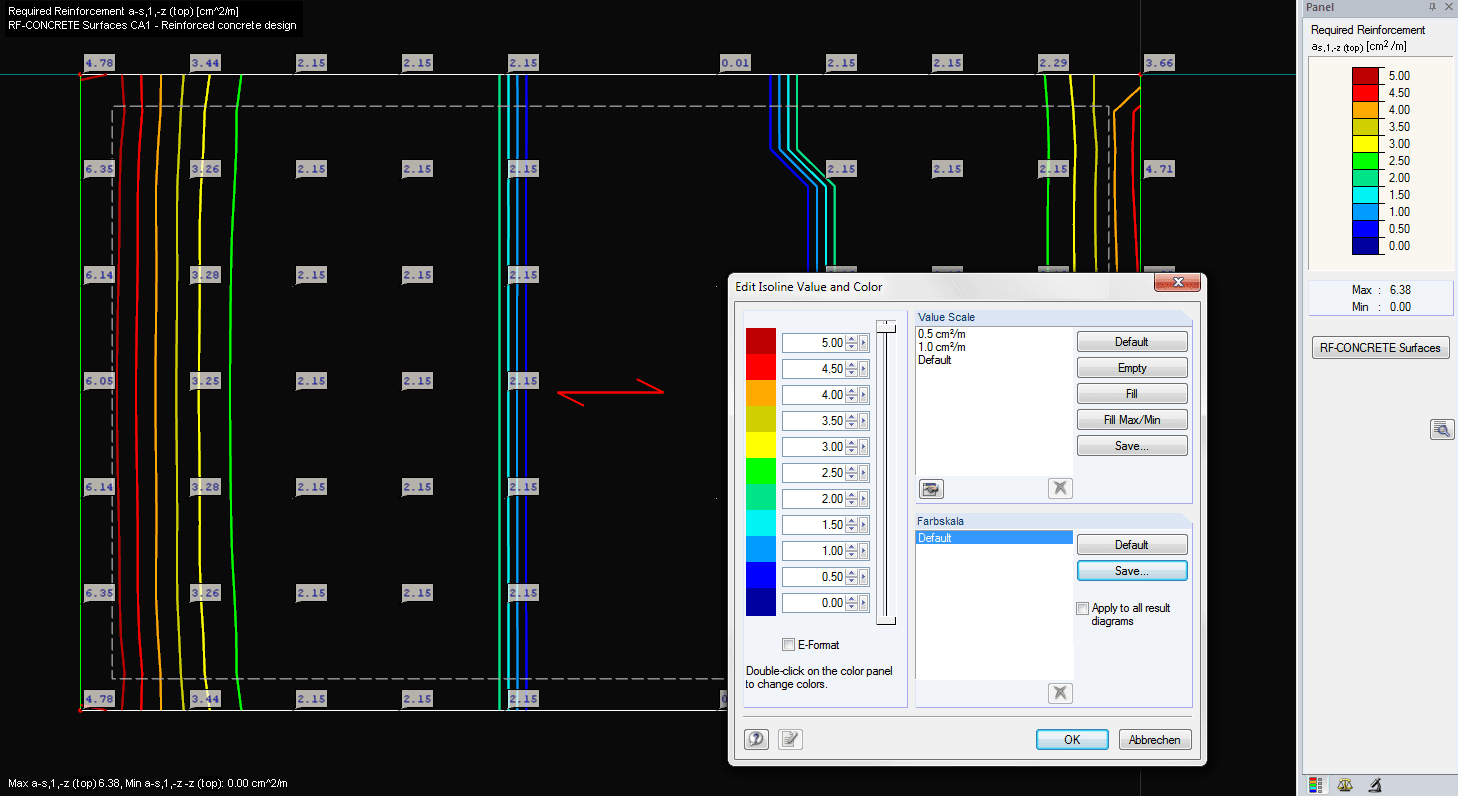This screenshot has width=1458, height=796.
Task: Open the microscope filter tab icon
Action: 1375,785
